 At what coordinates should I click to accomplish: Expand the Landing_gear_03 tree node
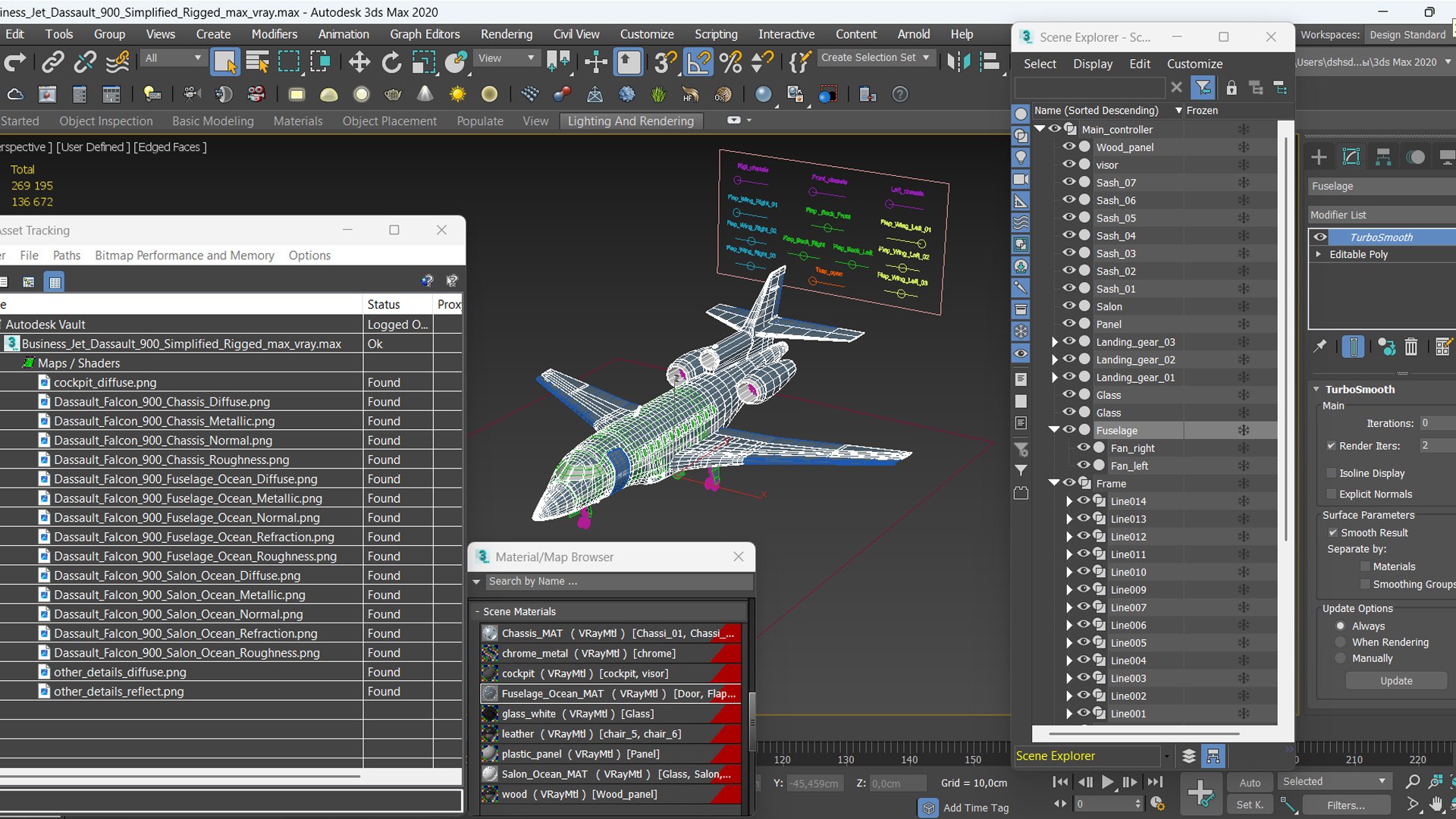coord(1054,342)
